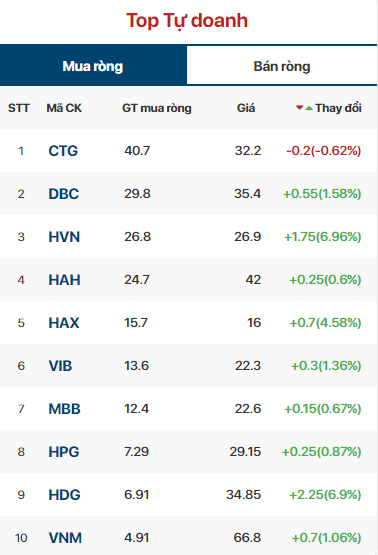Open the HVN stock code link

point(64,237)
